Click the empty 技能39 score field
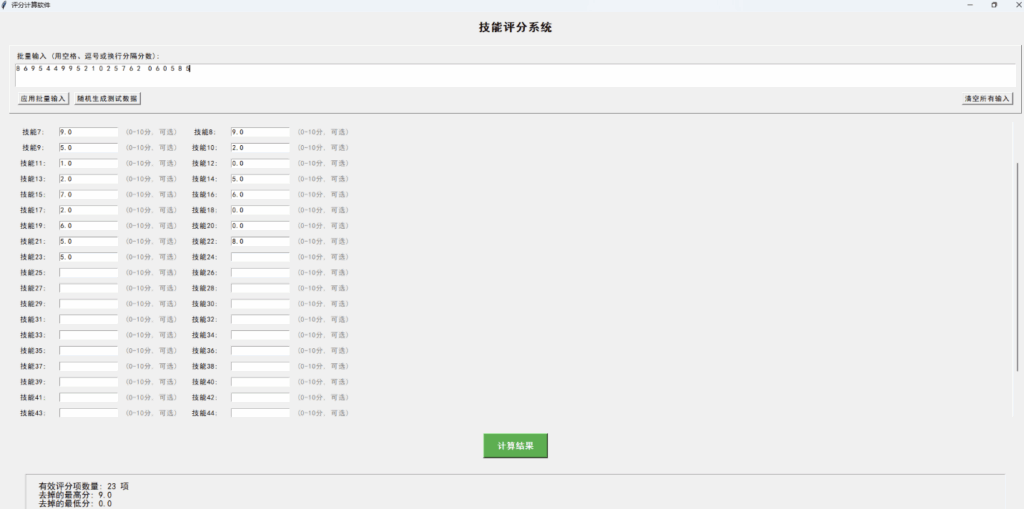1024x509 pixels. coord(88,382)
